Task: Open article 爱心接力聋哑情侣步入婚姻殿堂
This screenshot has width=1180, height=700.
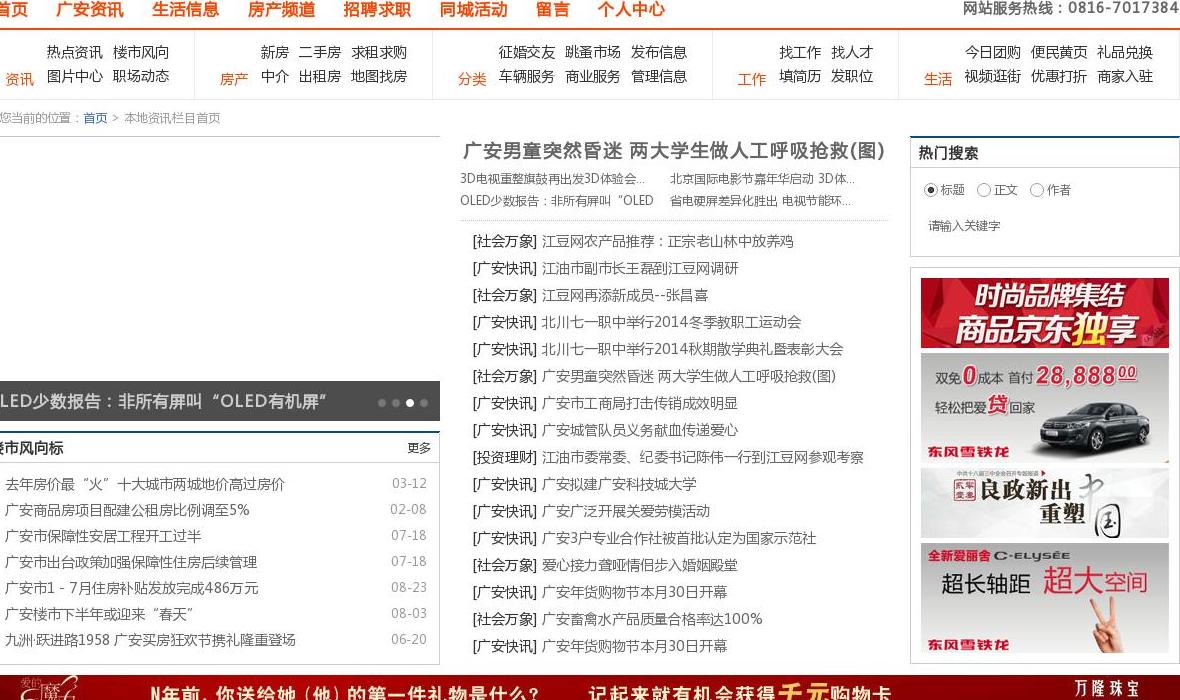Action: click(640, 565)
